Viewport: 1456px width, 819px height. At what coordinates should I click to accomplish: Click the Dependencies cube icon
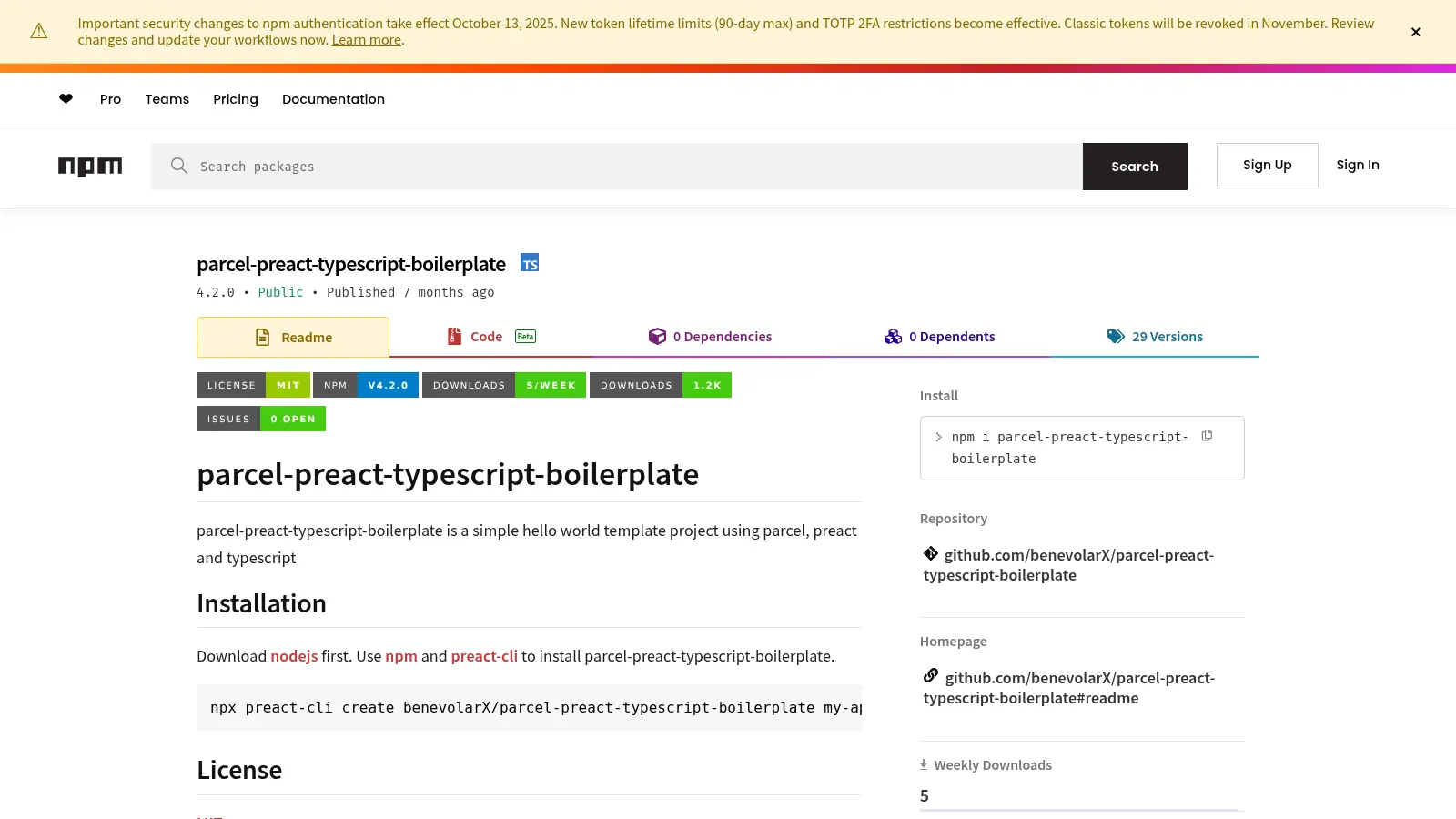click(657, 336)
